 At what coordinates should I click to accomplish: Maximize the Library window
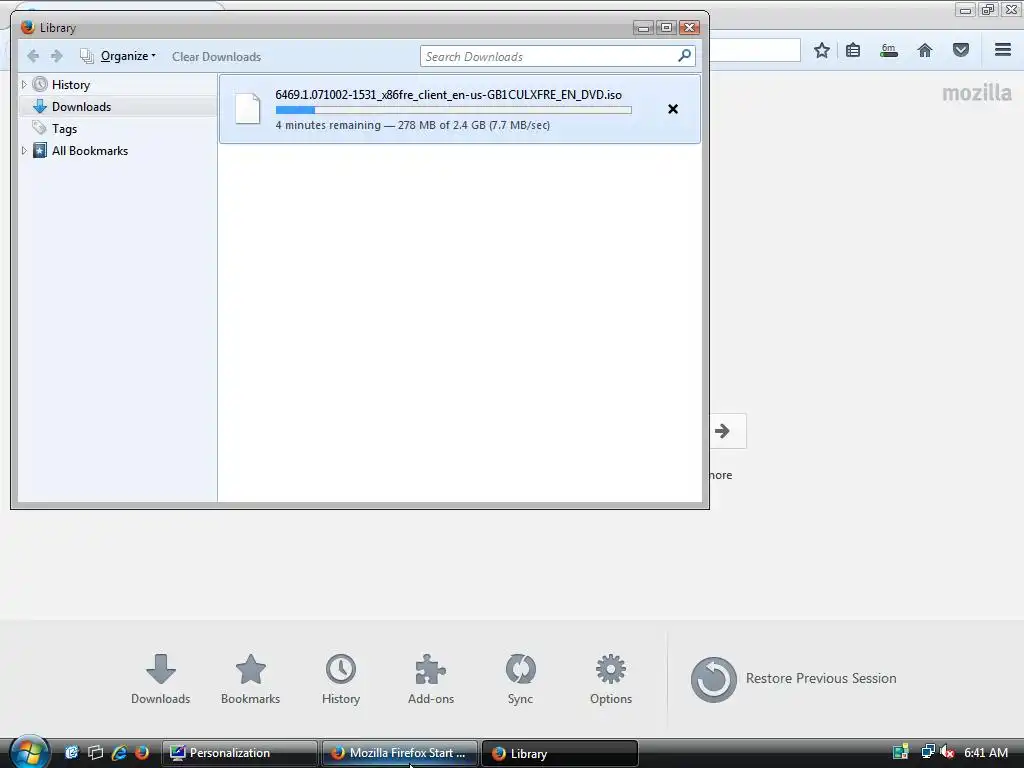(x=666, y=27)
